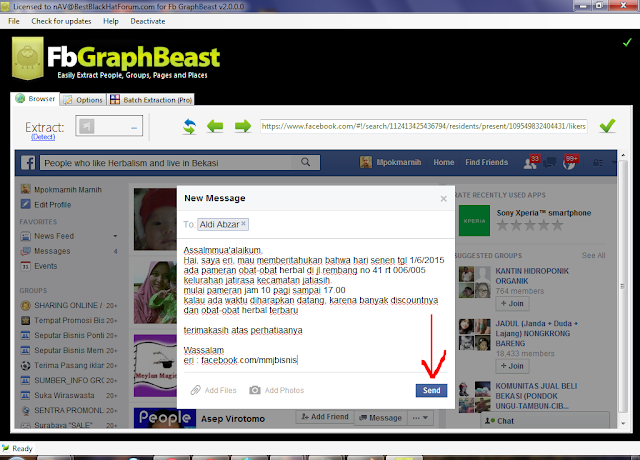Open KOMUNITAS JUAL BELI BEKASI group link
Image resolution: width=640 pixels, height=460 pixels.
pyautogui.click(x=536, y=396)
